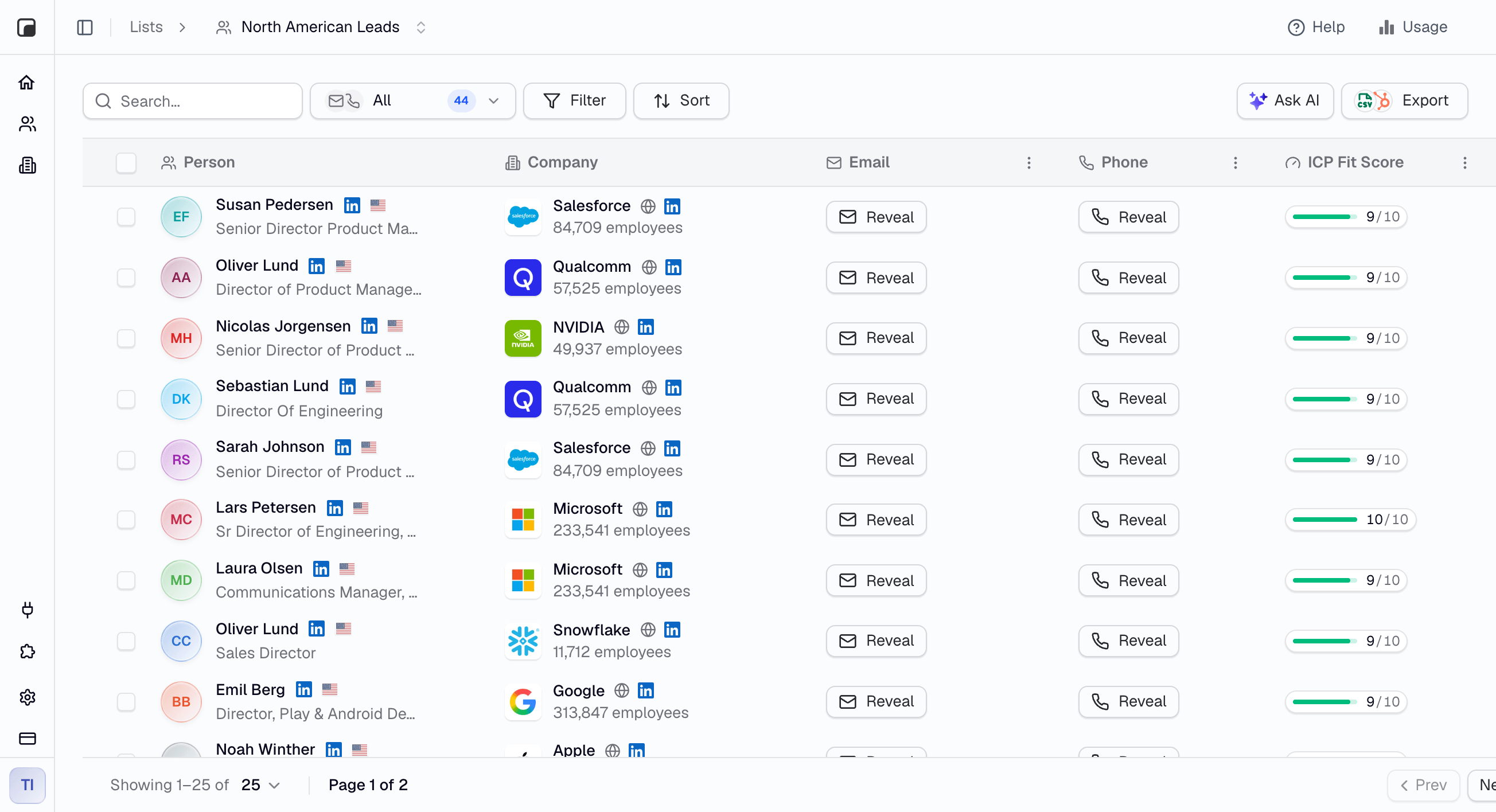Go to Lists breadcrumb

pyautogui.click(x=146, y=28)
